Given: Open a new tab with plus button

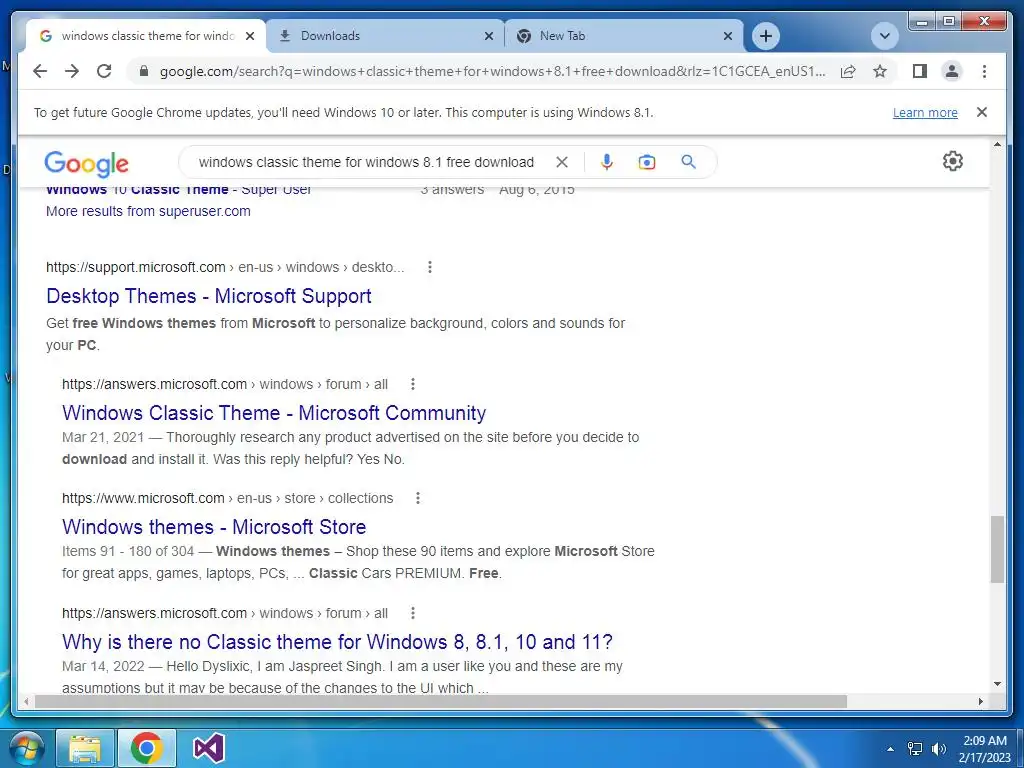Looking at the screenshot, I should click(x=765, y=36).
